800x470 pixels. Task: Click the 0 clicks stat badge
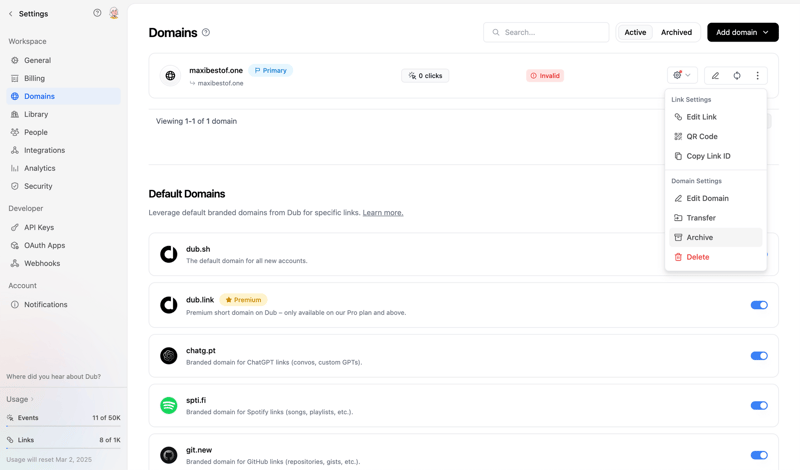pyautogui.click(x=425, y=76)
